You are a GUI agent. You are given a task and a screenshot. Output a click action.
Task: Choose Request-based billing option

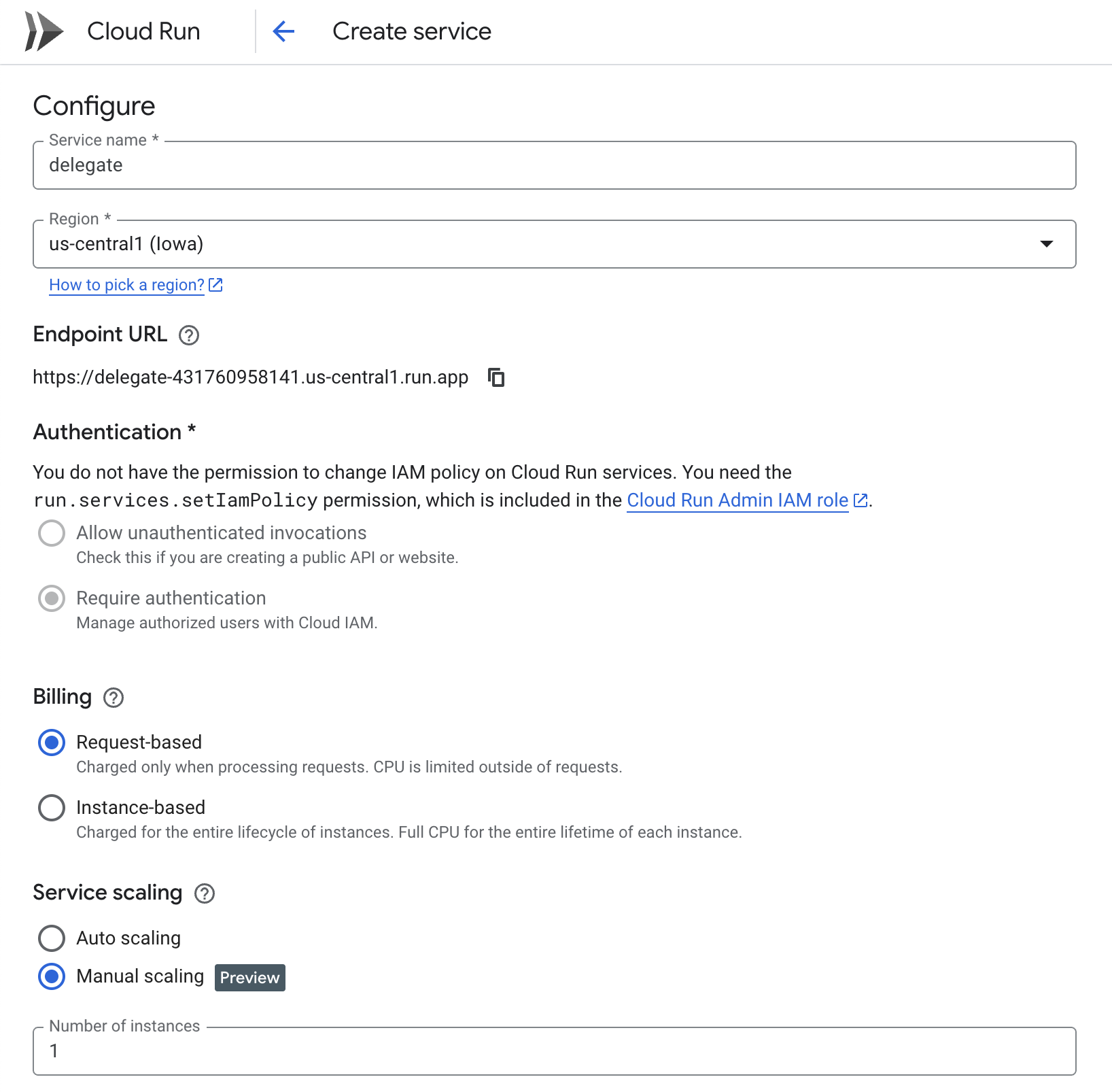52,743
